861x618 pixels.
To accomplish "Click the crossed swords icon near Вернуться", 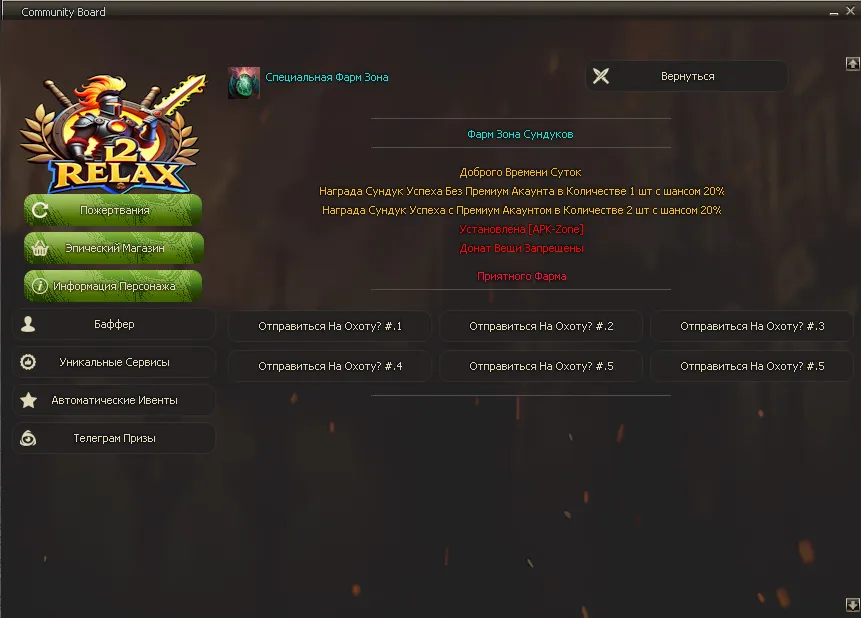I will click(601, 76).
